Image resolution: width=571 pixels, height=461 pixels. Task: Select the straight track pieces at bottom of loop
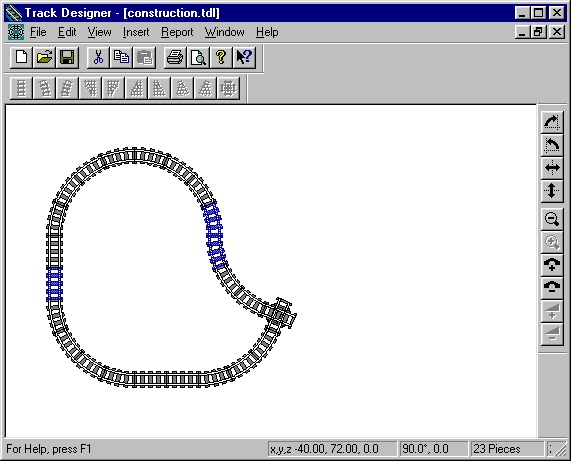(x=166, y=379)
